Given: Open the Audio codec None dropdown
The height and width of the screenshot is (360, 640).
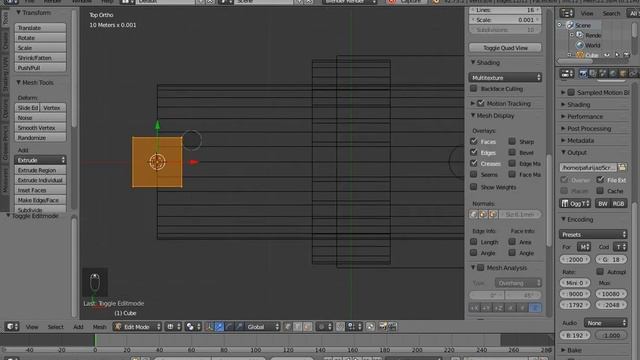Looking at the screenshot, I should pos(606,322).
